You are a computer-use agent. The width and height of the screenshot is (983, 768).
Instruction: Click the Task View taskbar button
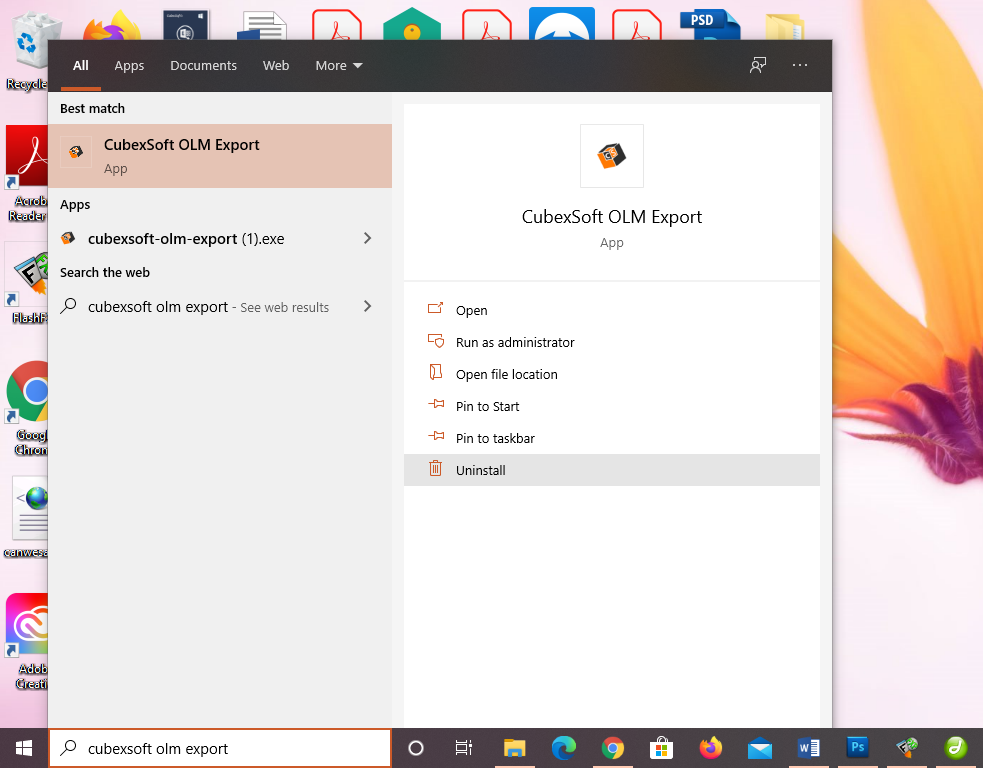tap(464, 748)
